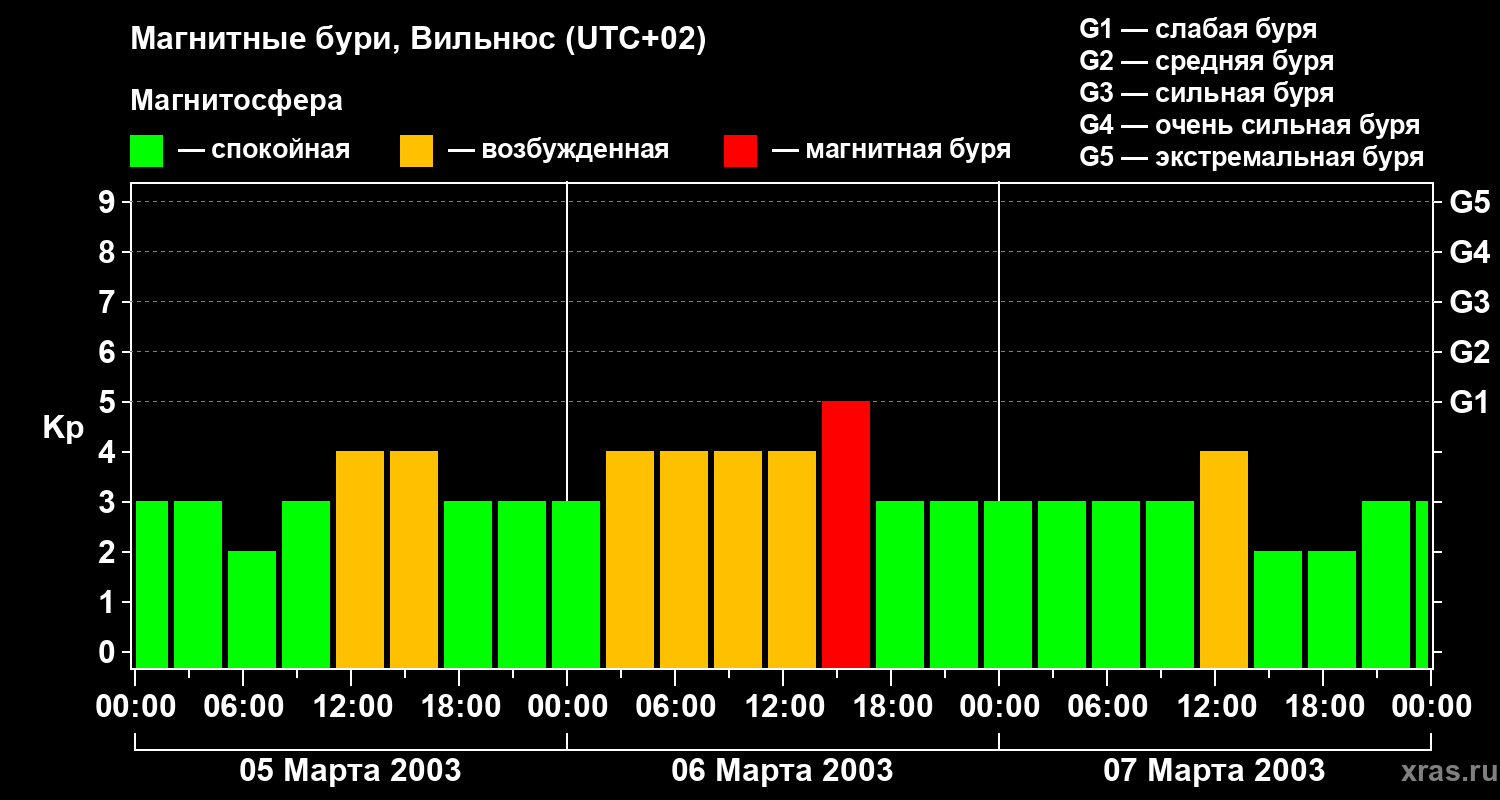Click the G4 tick label on the right axis
The height and width of the screenshot is (800, 1500).
pyautogui.click(x=1469, y=252)
